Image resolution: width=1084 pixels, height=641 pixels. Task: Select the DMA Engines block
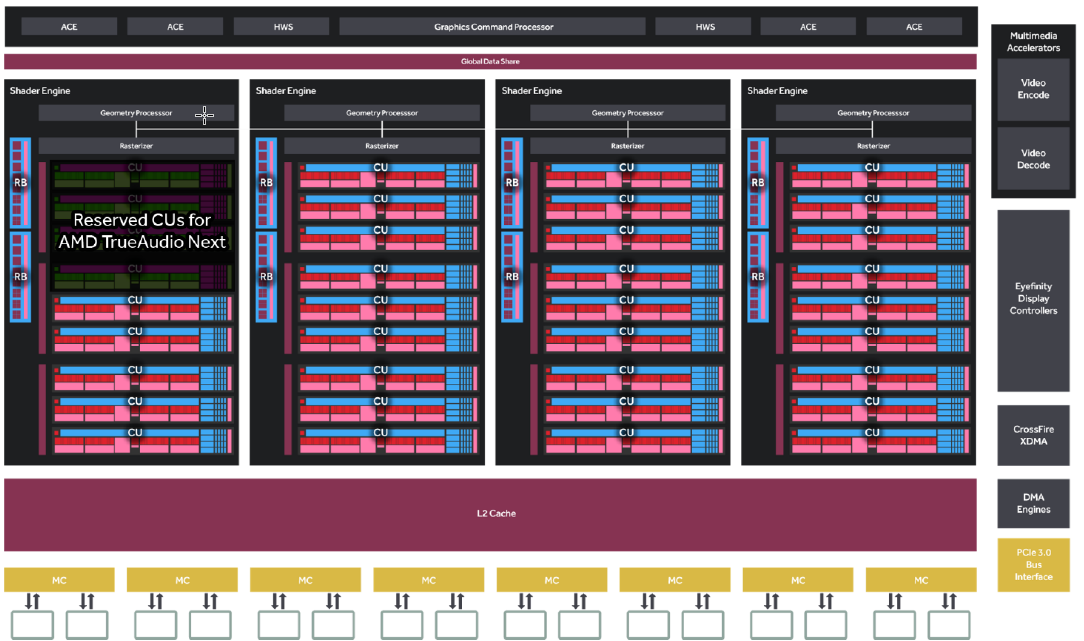[1033, 503]
